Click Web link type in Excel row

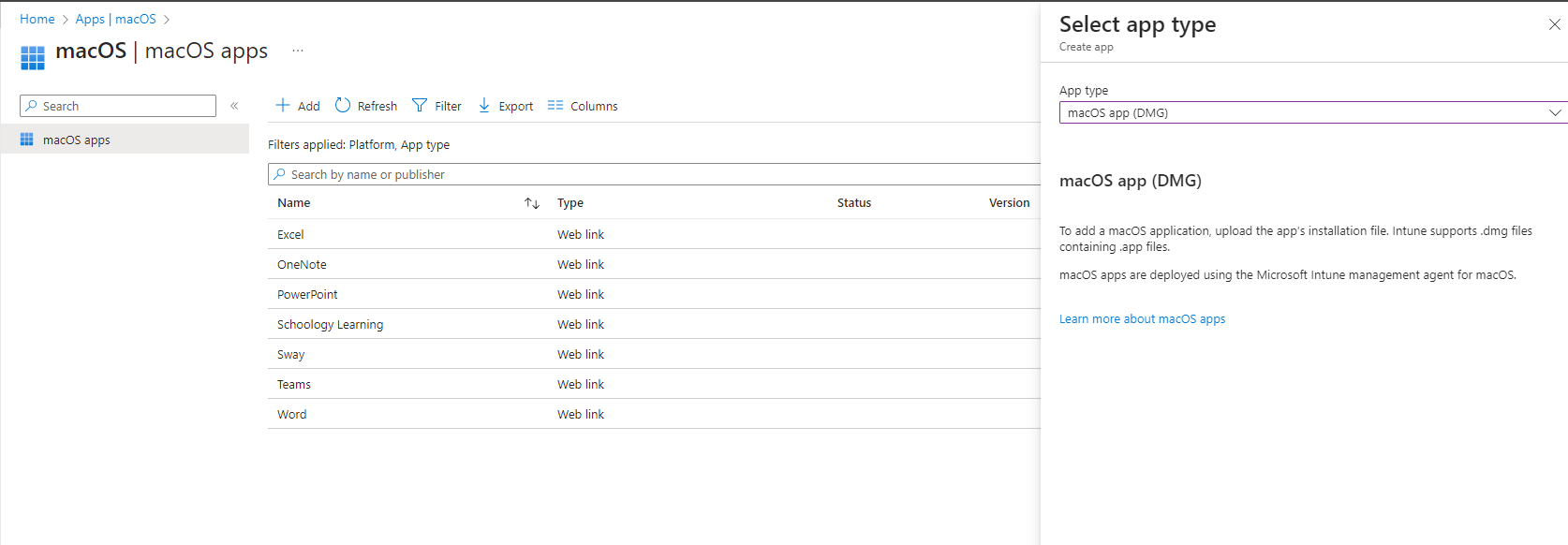(581, 235)
